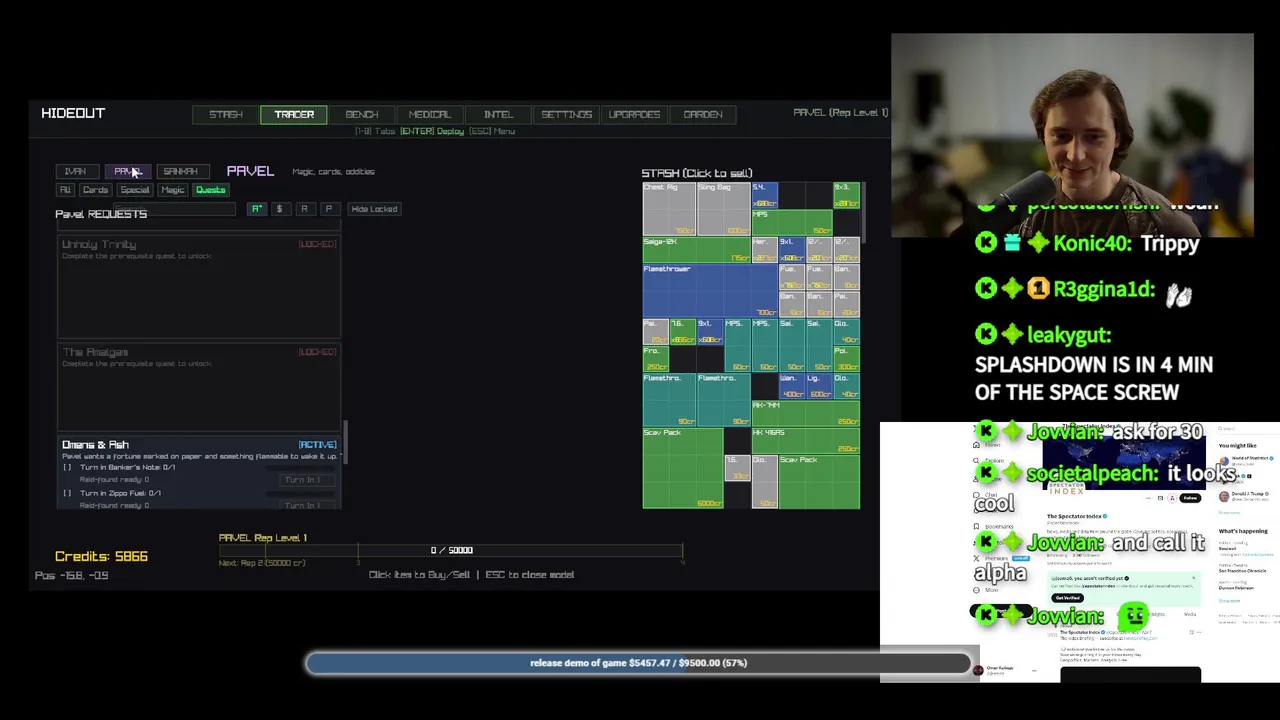
Task: Click the search field under Pavel
Action: (x=173, y=209)
